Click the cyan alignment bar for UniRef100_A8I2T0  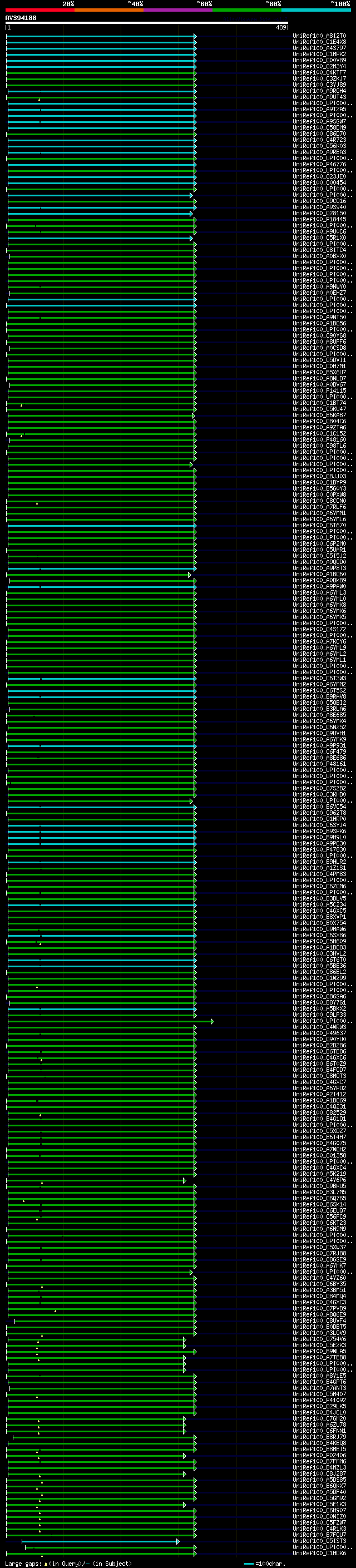(101, 36)
